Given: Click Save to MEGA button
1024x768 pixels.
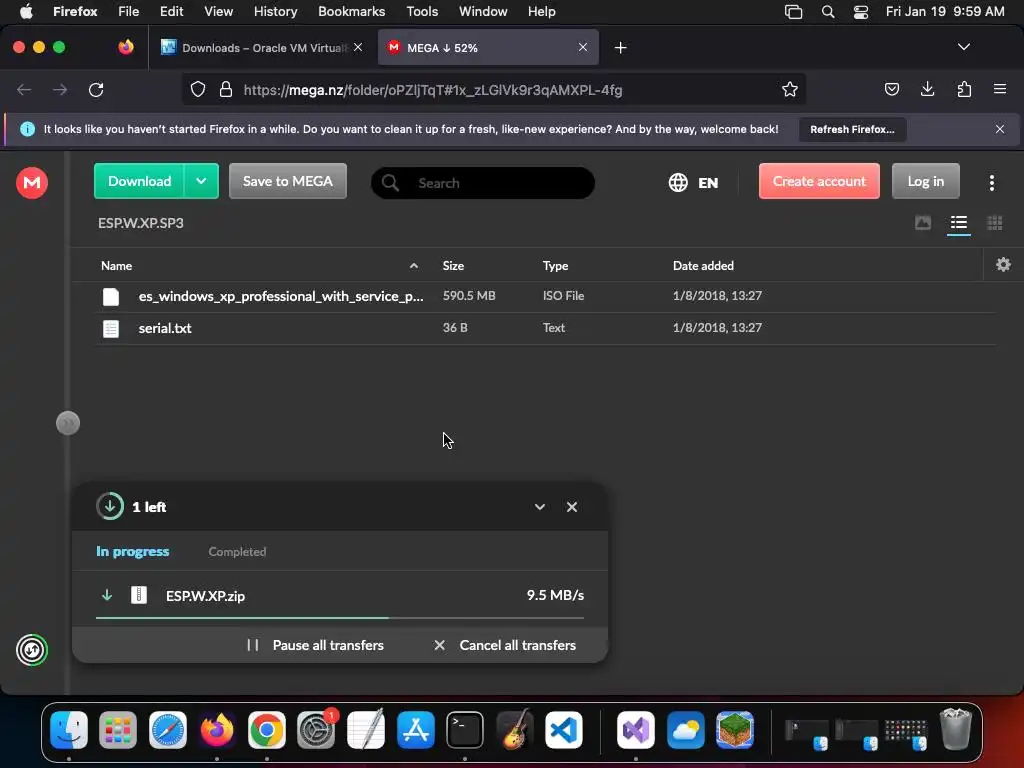Looking at the screenshot, I should tap(287, 181).
